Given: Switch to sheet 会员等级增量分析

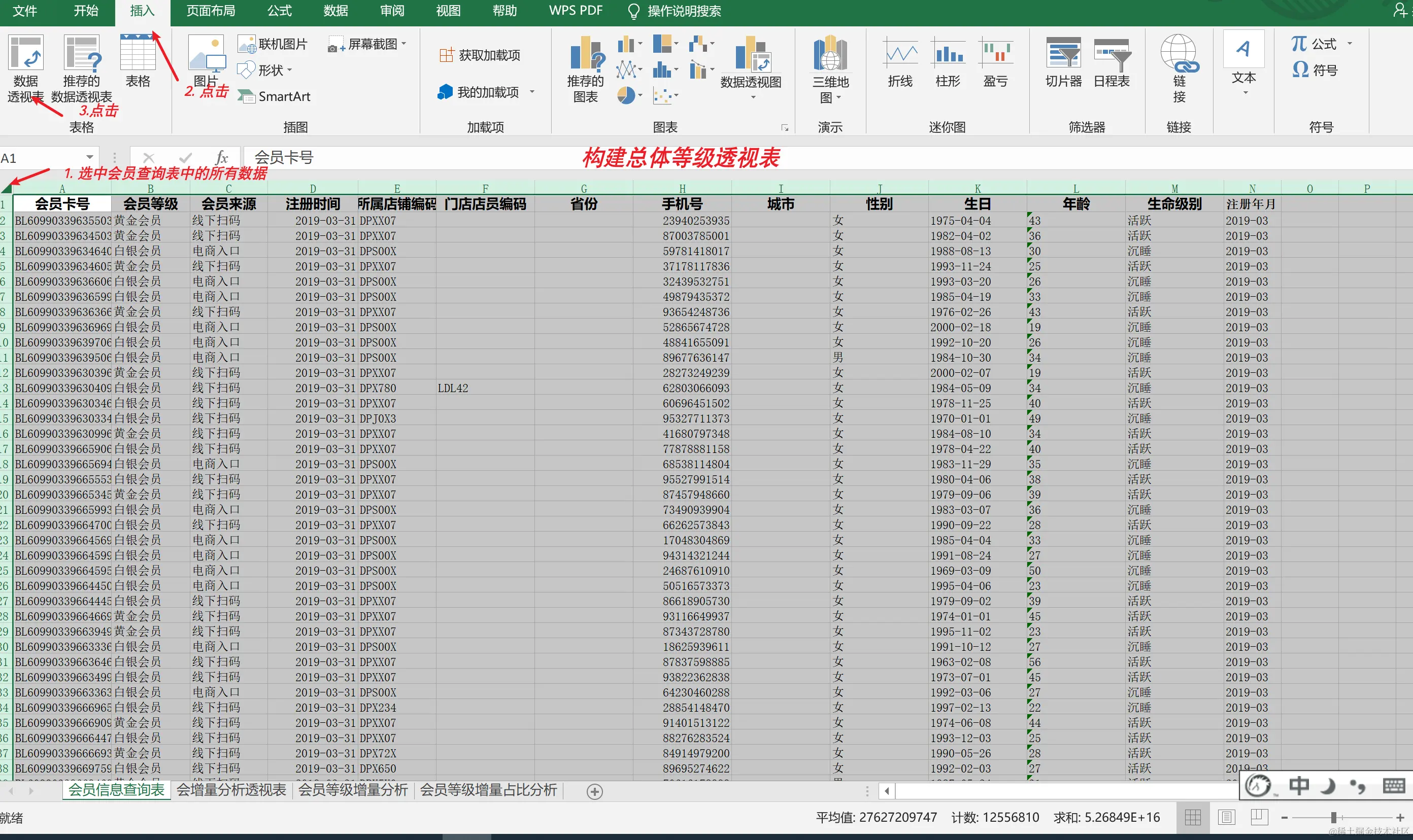Looking at the screenshot, I should pyautogui.click(x=352, y=790).
